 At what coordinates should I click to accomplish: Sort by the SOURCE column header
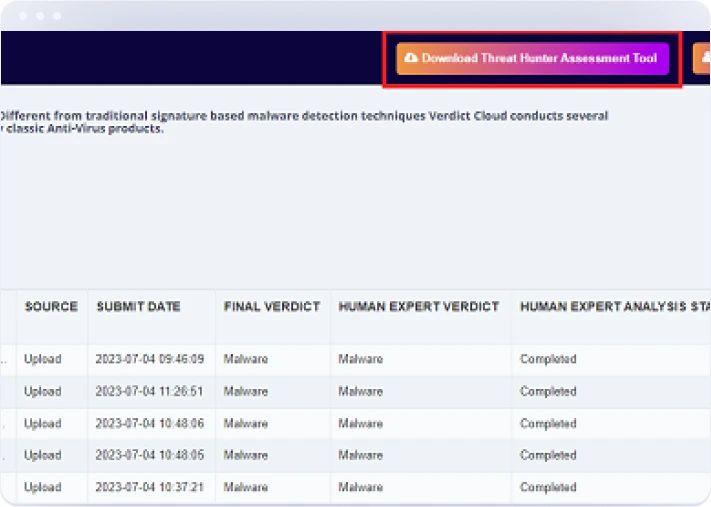pos(51,307)
